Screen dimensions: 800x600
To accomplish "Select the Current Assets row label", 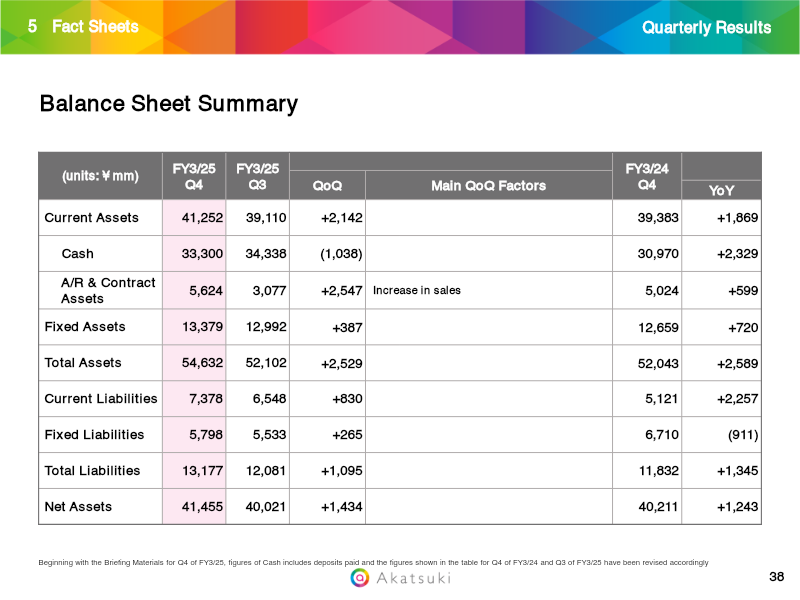I will pos(91,217).
